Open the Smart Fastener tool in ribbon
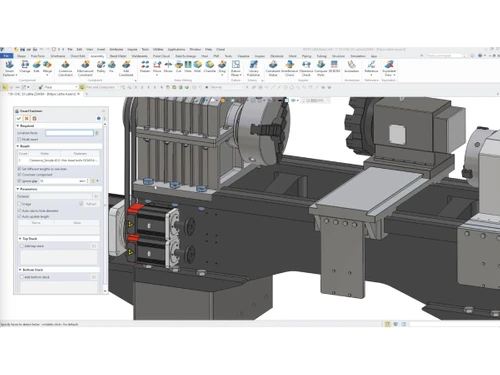This screenshot has width=500, height=375. point(9,68)
